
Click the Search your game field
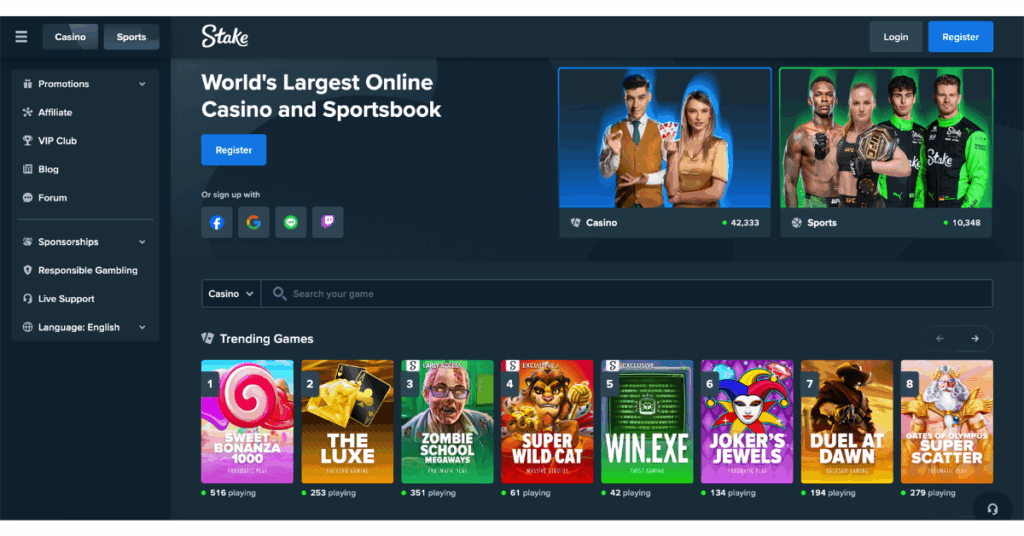[627, 294]
